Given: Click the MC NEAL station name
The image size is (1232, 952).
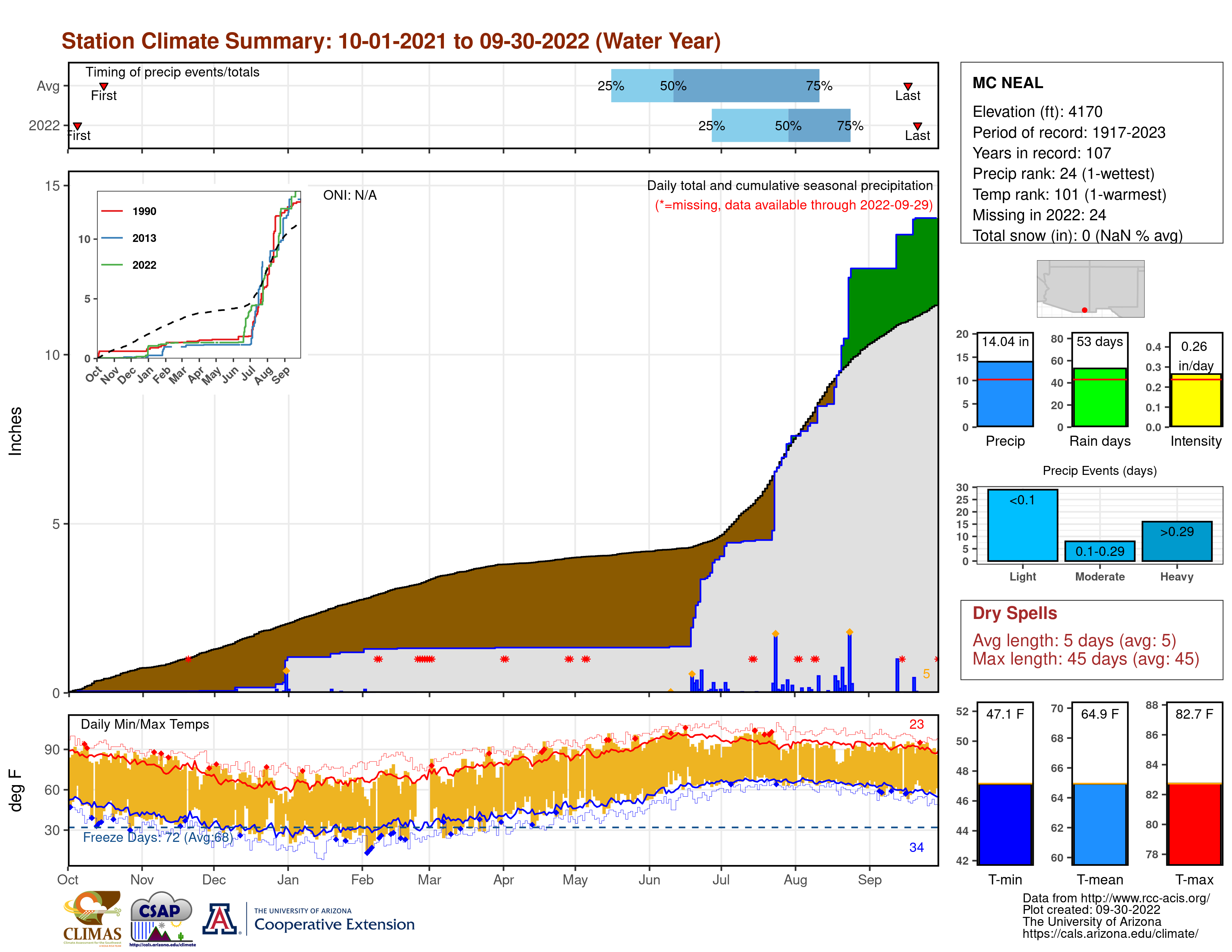Looking at the screenshot, I should (x=1008, y=83).
